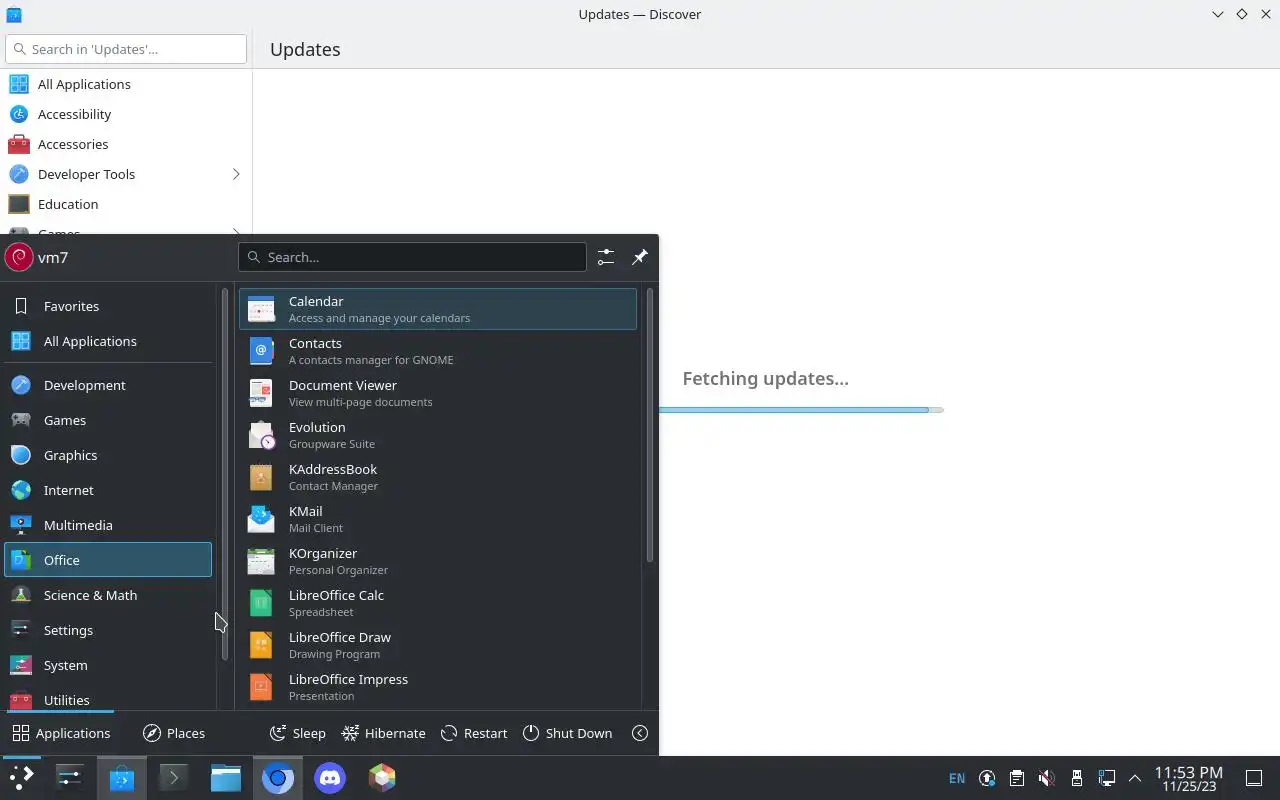Select the Development category
Viewport: 1280px width, 800px height.
coord(108,385)
